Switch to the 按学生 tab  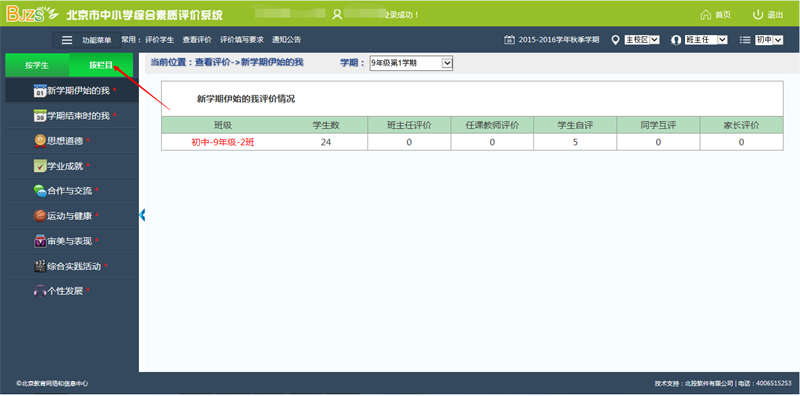point(37,65)
